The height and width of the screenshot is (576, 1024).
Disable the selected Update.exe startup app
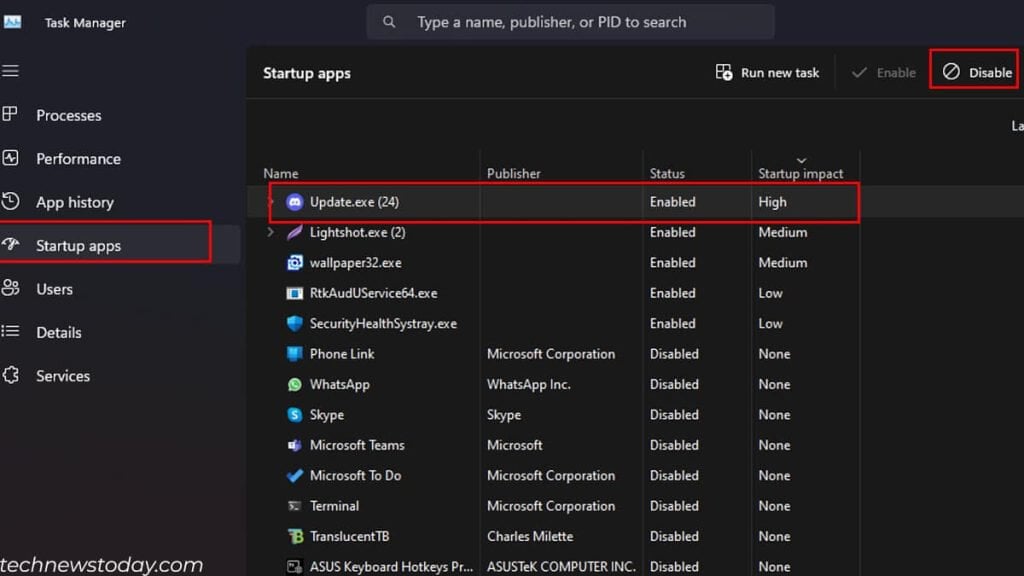[x=974, y=70]
